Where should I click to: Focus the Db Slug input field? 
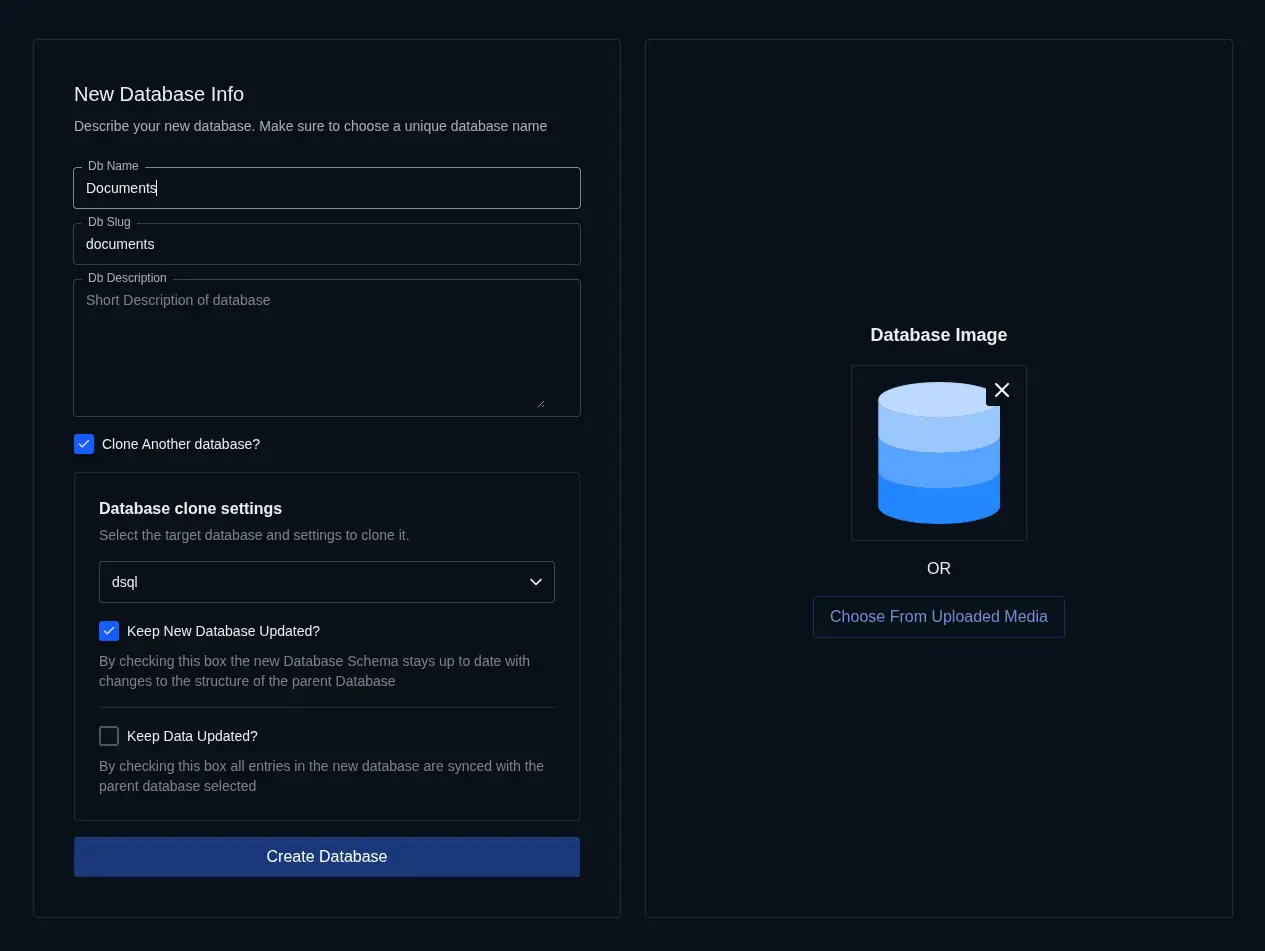pos(327,244)
